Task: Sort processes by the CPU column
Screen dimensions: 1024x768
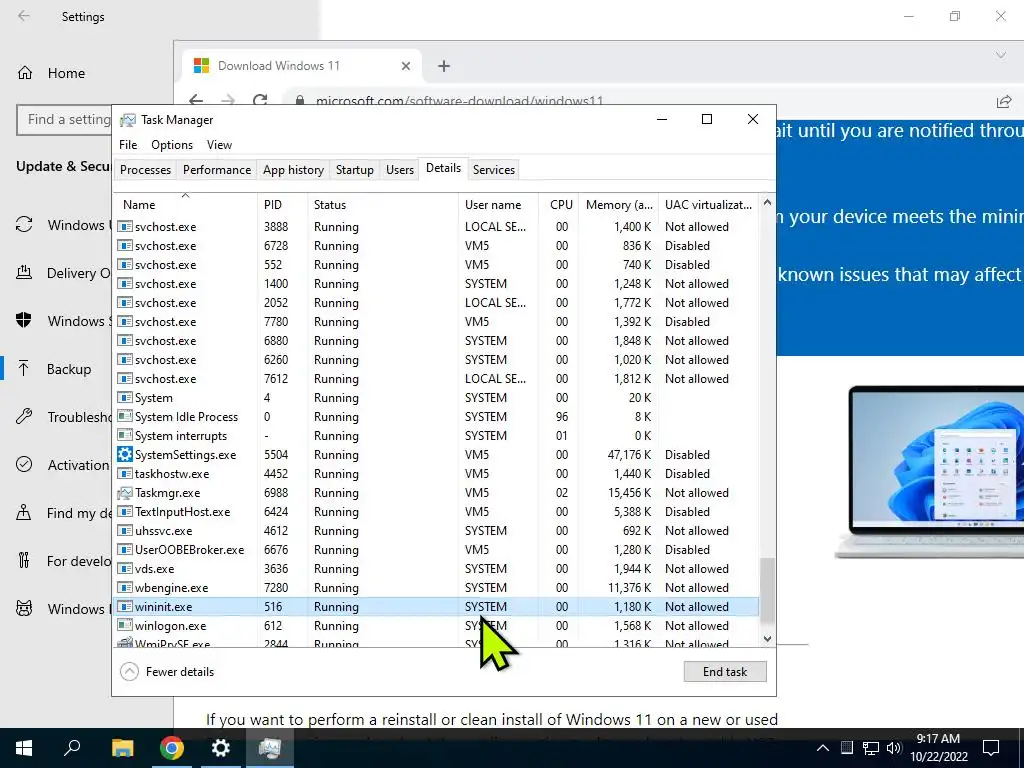Action: [x=560, y=204]
